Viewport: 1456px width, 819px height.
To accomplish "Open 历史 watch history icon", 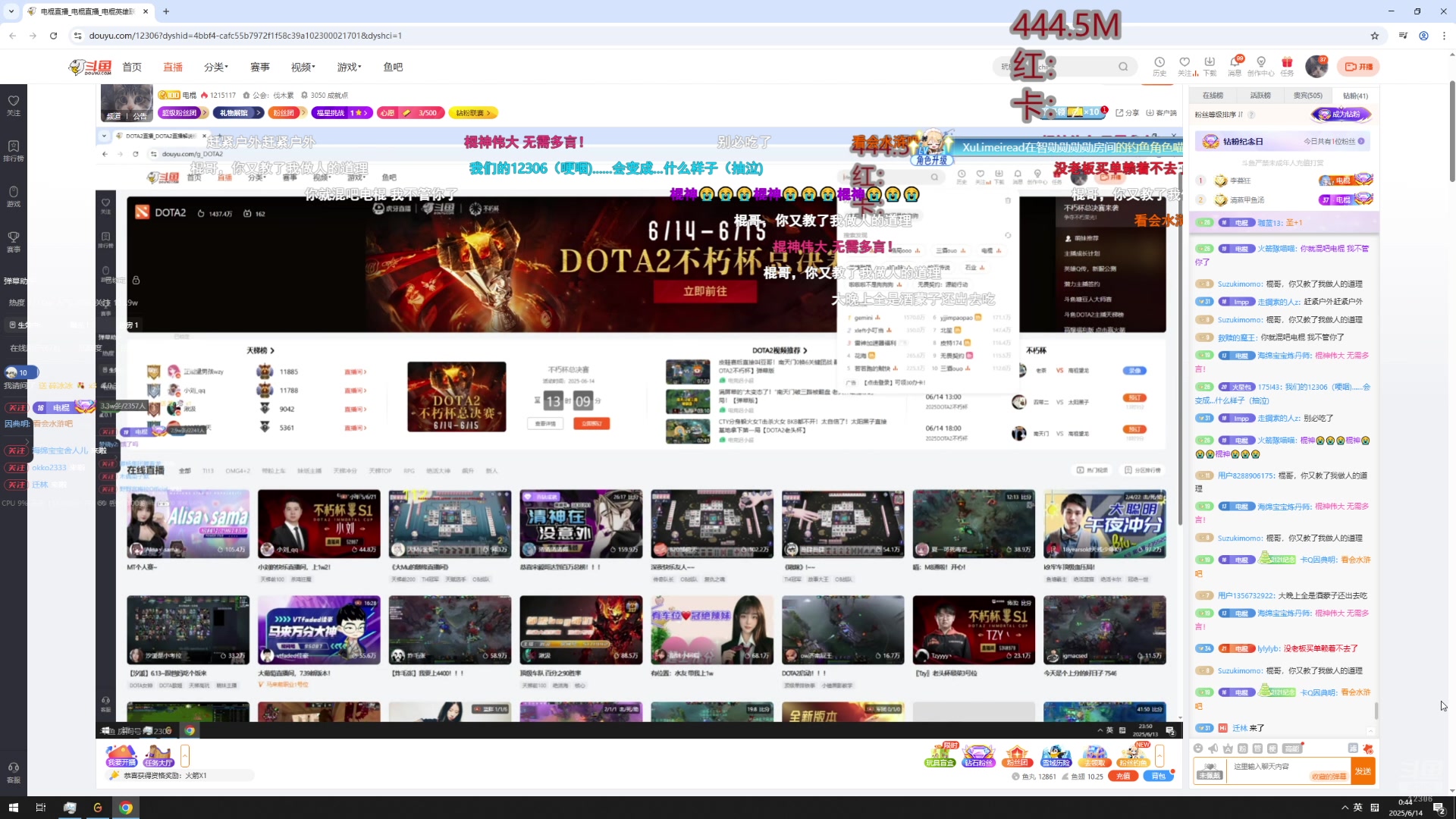I will click(x=1159, y=66).
